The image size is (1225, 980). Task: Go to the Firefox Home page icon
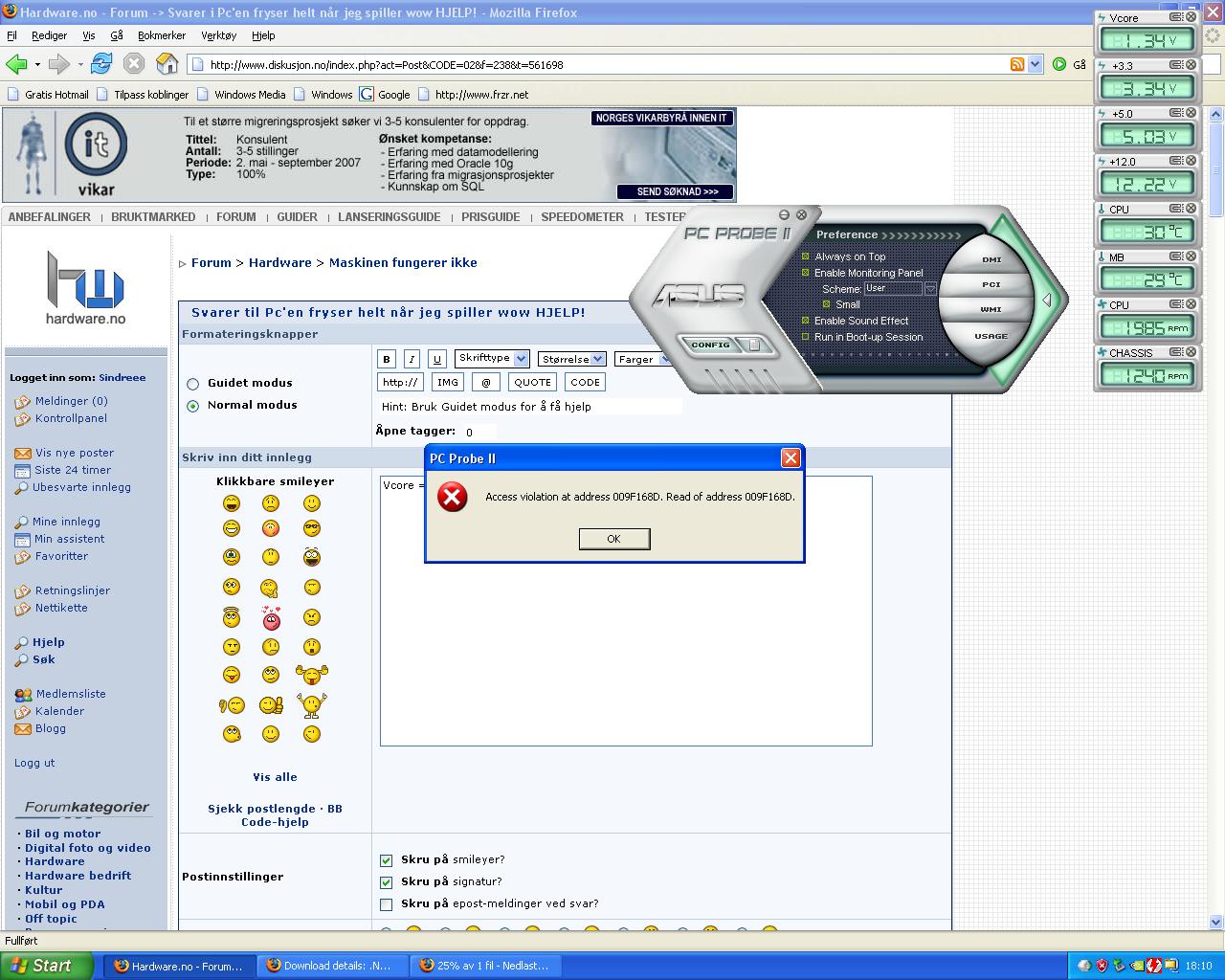tap(167, 64)
